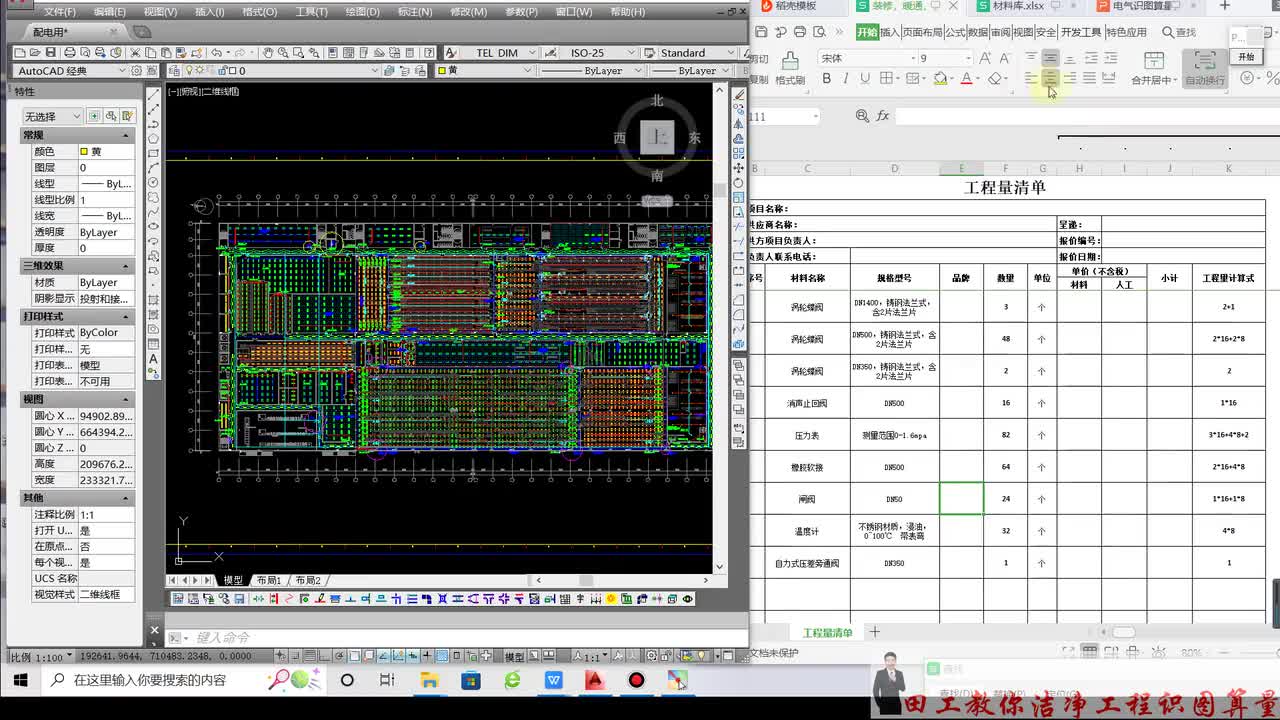Toggle the 模型 model space status button

514,657
